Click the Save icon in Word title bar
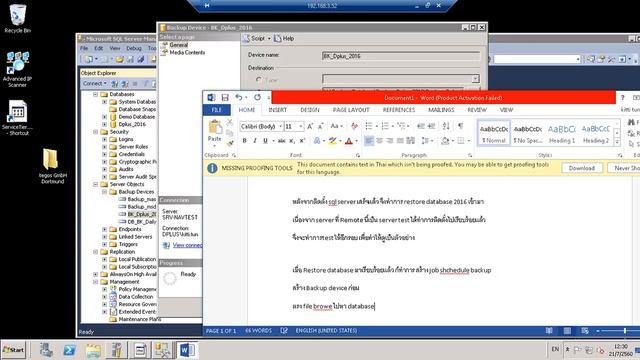Image resolution: width=640 pixels, height=360 pixels. [x=225, y=98]
